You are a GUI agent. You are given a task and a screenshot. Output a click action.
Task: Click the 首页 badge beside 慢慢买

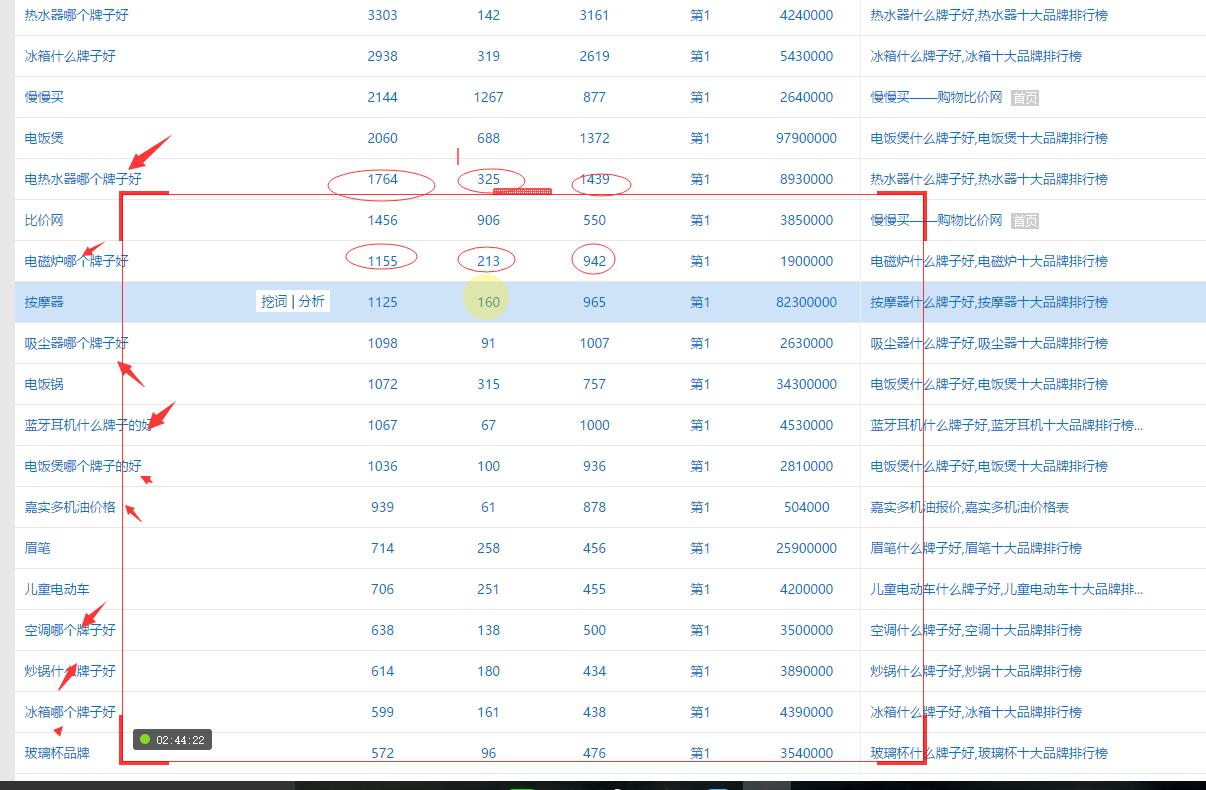point(1027,97)
